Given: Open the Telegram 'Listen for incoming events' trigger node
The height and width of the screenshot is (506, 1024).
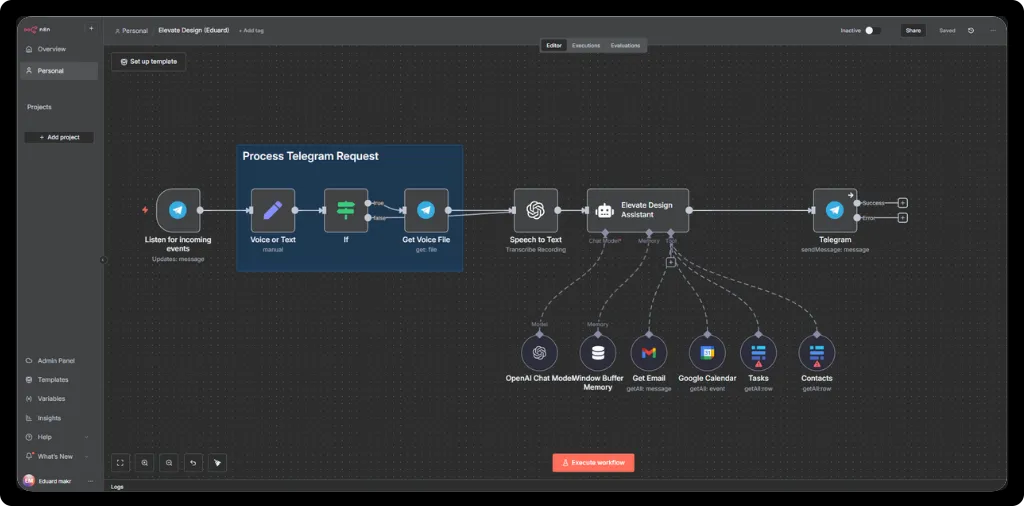Looking at the screenshot, I should [x=178, y=210].
